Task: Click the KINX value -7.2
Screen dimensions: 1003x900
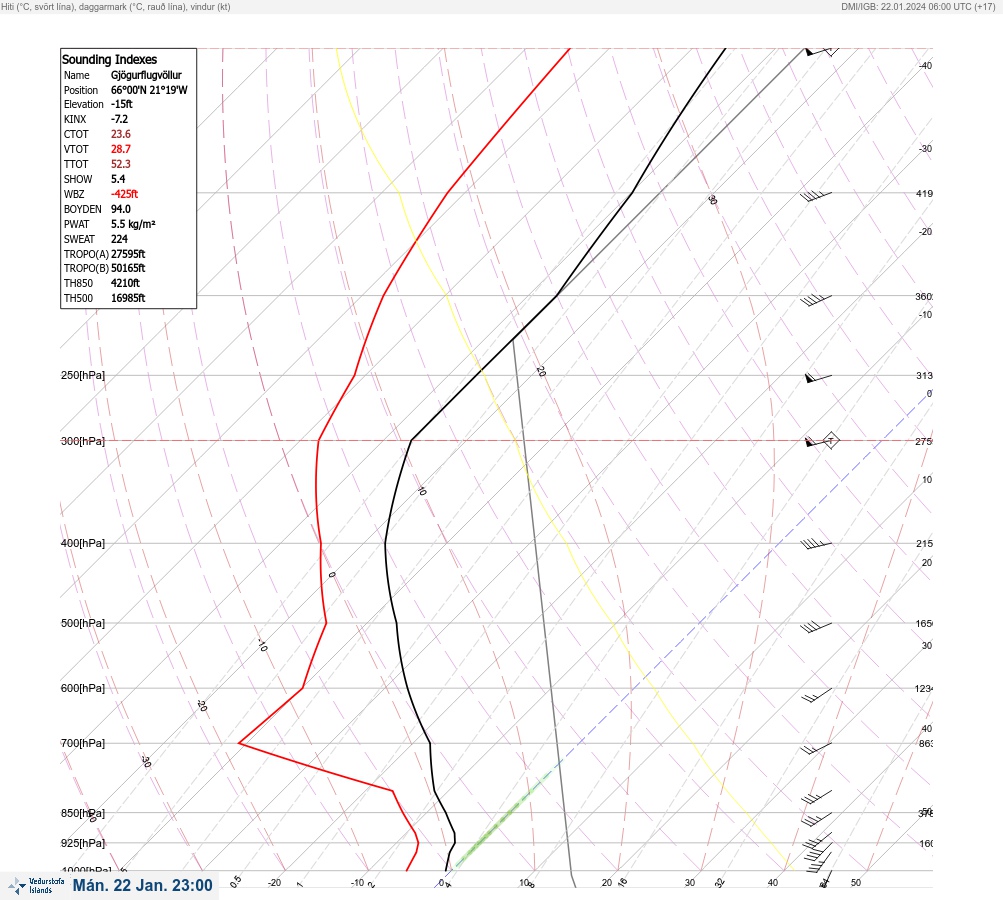Action: 120,119
